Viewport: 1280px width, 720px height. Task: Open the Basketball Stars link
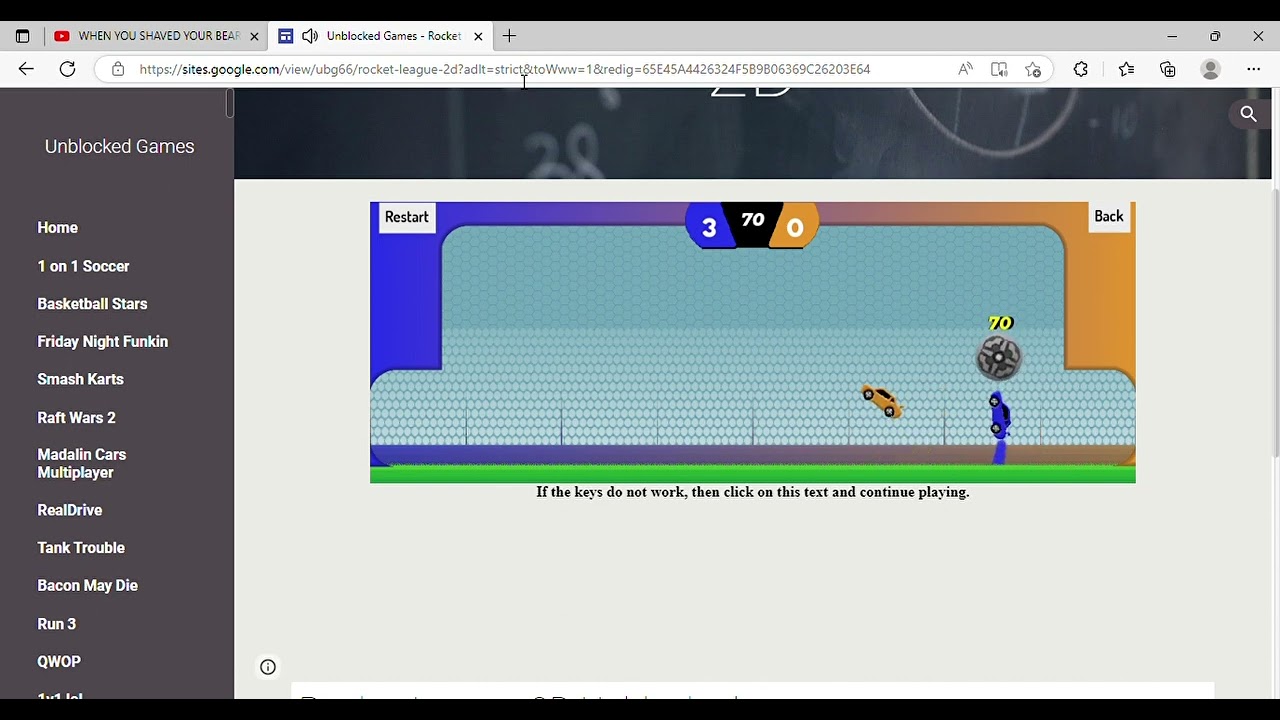[x=92, y=304]
